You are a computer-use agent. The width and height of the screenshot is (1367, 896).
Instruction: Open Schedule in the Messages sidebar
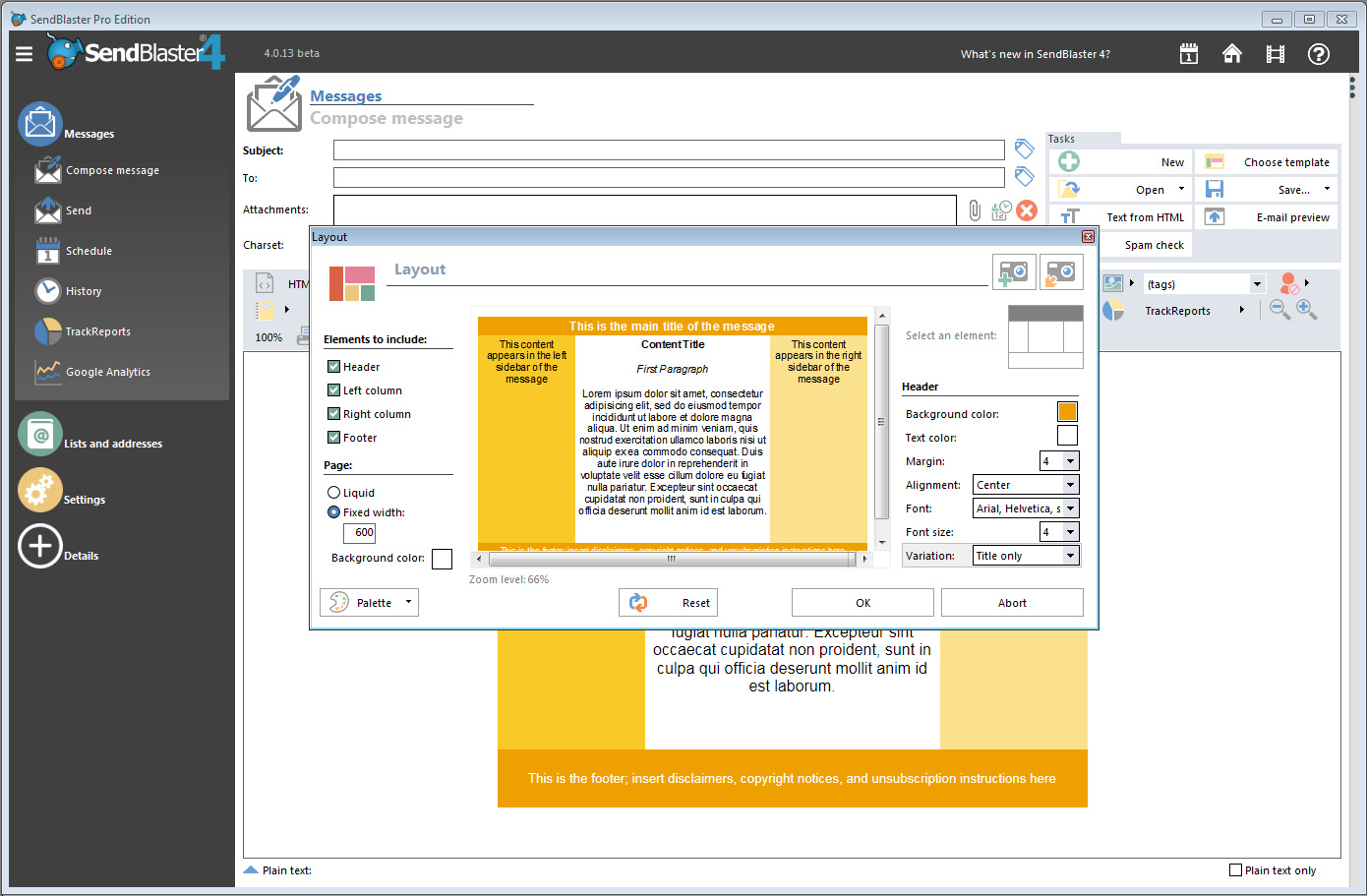(x=89, y=252)
